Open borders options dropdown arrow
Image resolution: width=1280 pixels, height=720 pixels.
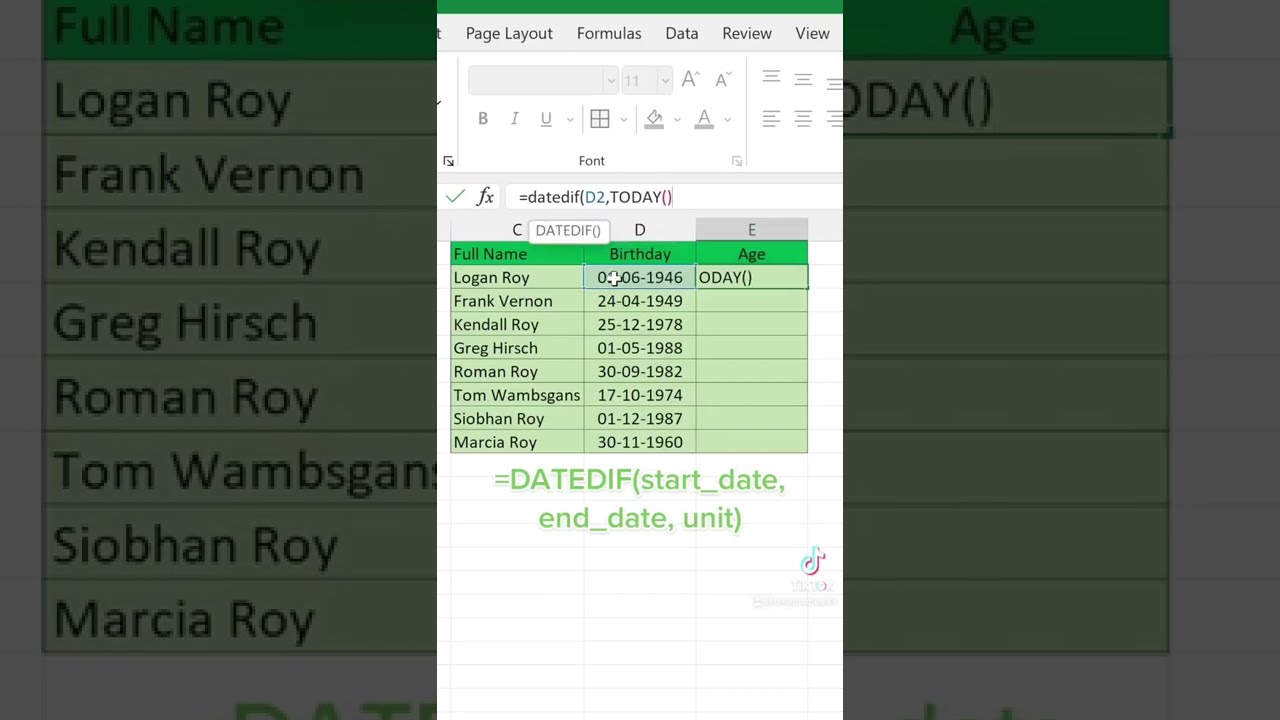pyautogui.click(x=623, y=120)
